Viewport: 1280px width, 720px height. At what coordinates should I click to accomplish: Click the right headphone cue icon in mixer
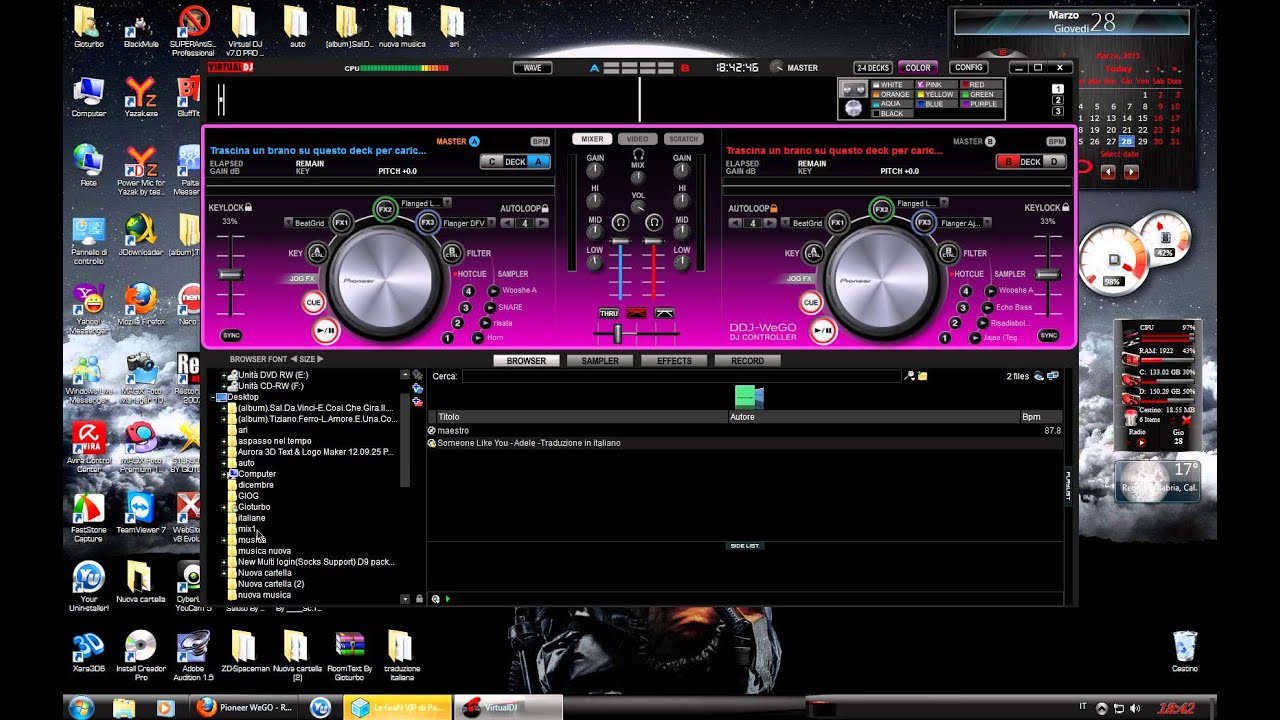pos(654,222)
